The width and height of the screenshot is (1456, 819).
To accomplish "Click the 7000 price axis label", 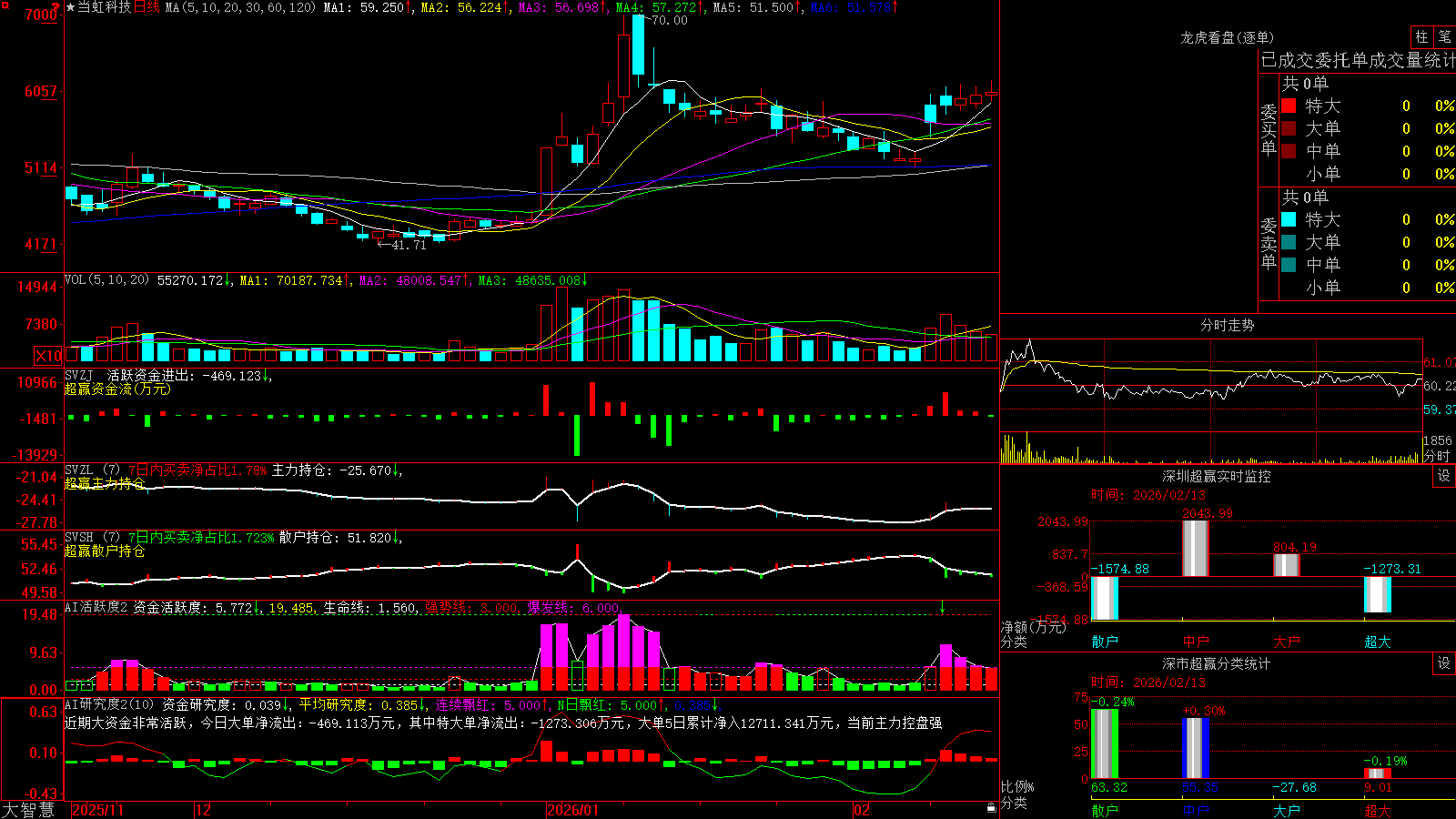I will click(41, 15).
